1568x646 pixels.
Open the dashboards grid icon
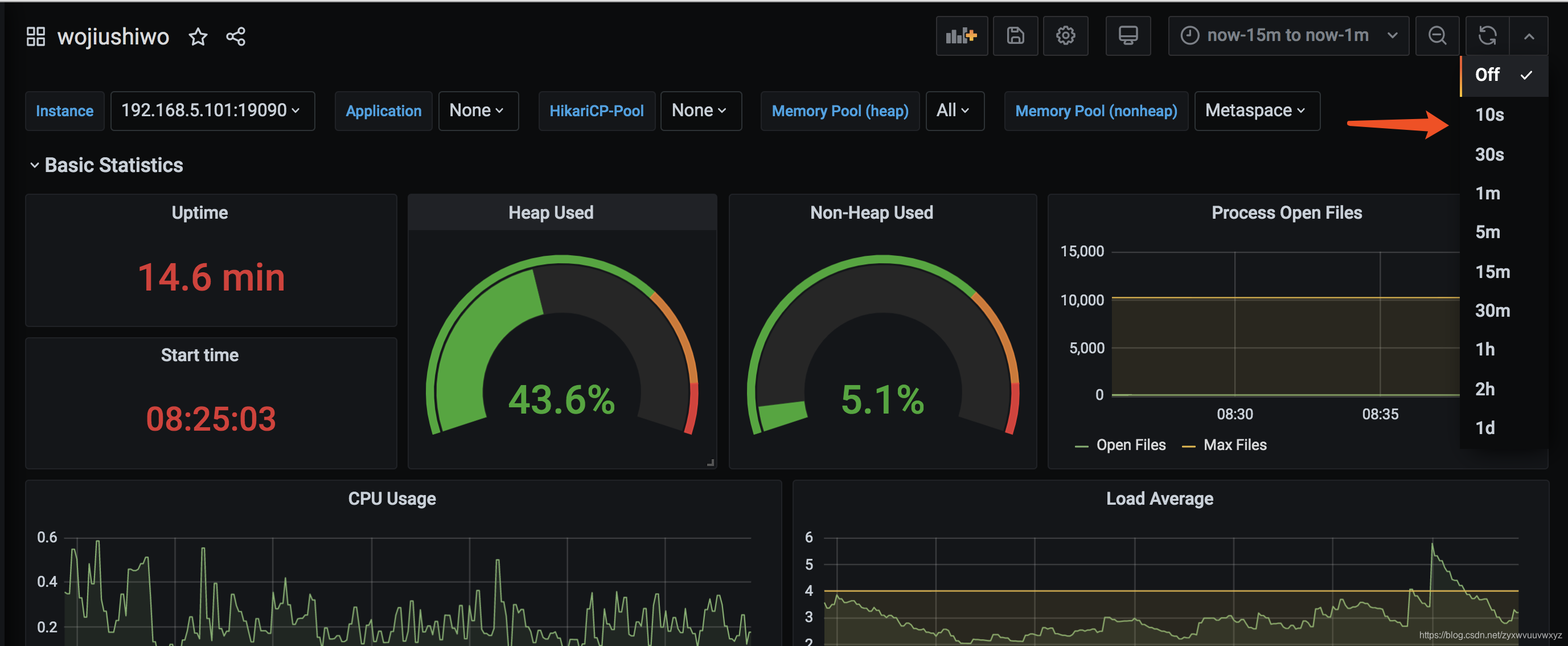[x=36, y=36]
